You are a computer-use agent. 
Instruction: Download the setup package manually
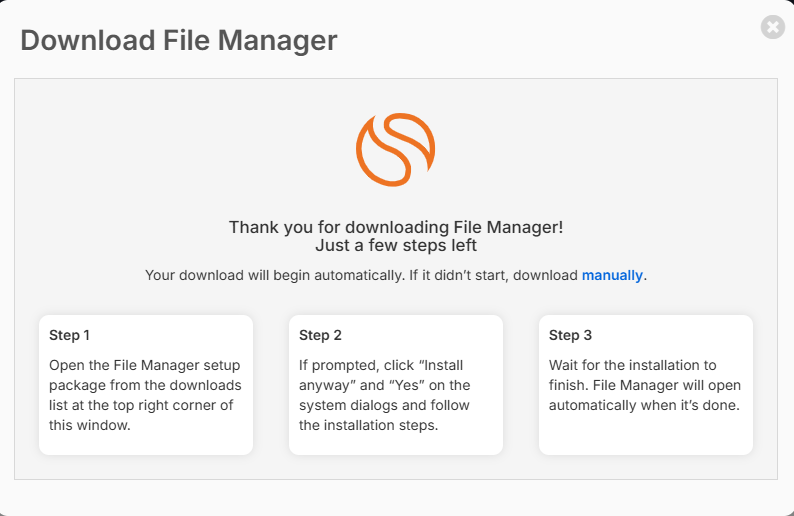point(612,275)
